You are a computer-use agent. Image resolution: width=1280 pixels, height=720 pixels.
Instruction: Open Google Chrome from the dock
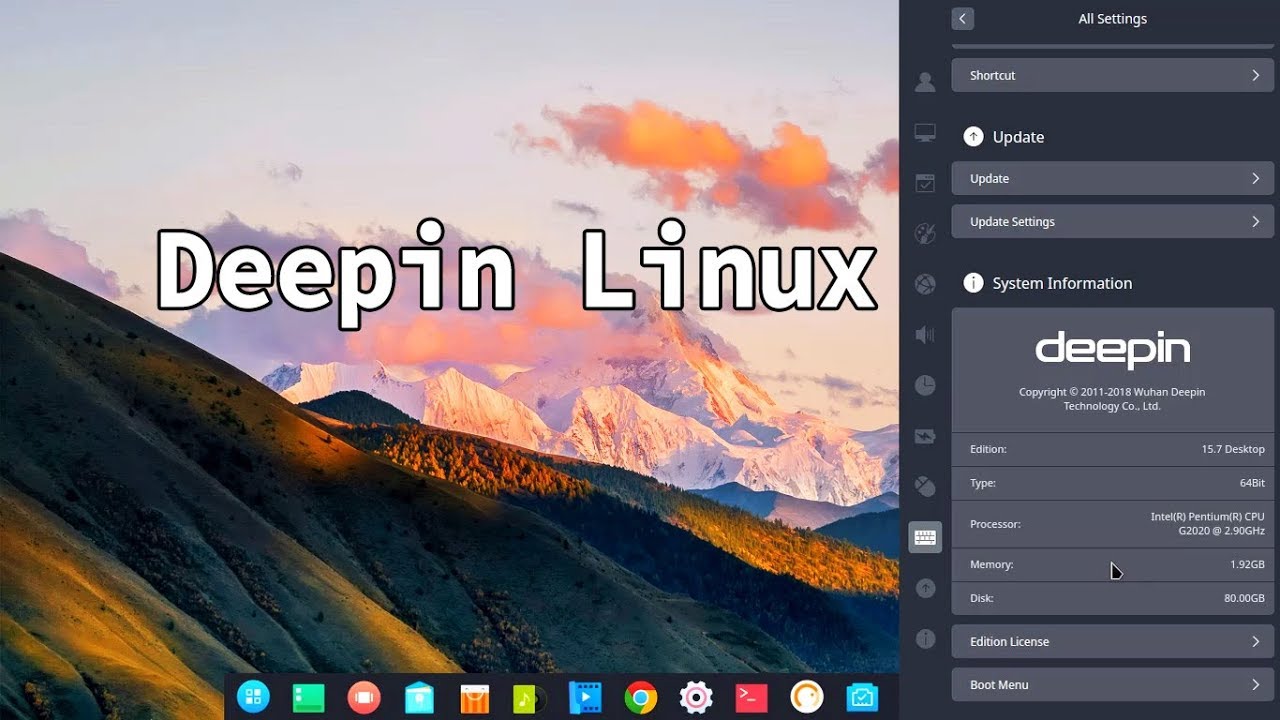tap(640, 697)
